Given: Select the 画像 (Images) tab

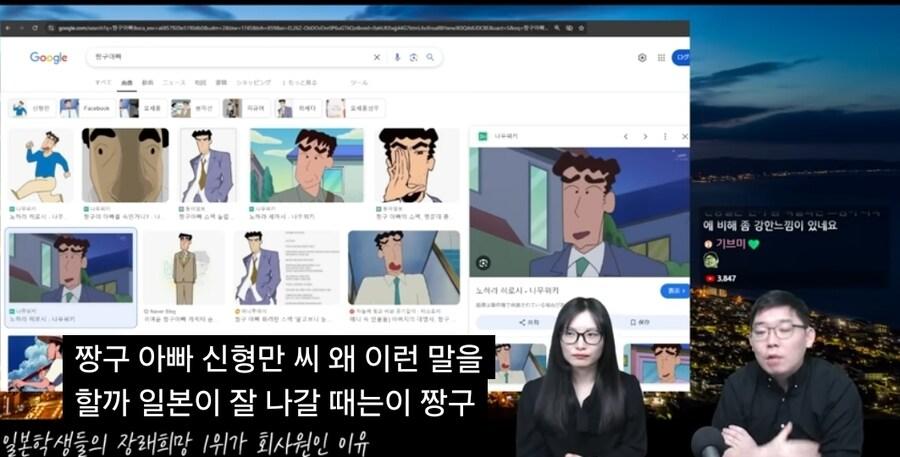Looking at the screenshot, I should coord(127,83).
